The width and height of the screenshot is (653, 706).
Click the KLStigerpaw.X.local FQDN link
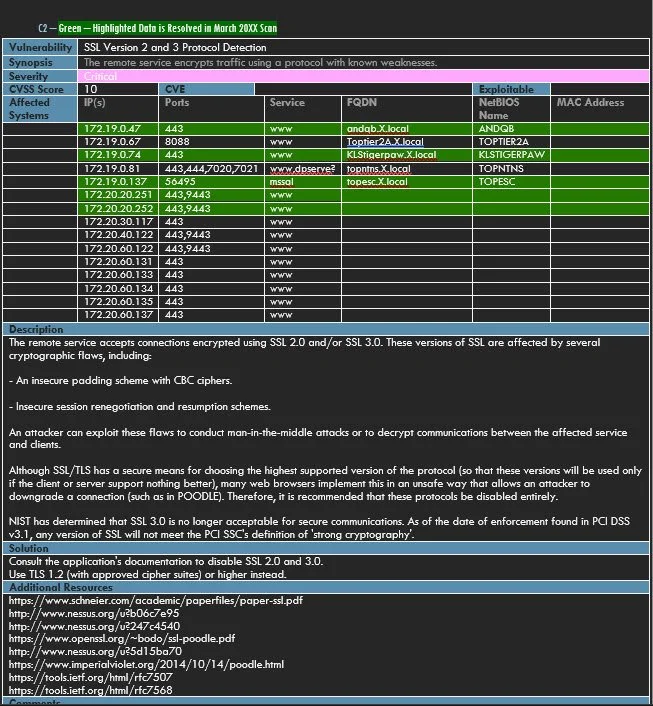[391, 155]
